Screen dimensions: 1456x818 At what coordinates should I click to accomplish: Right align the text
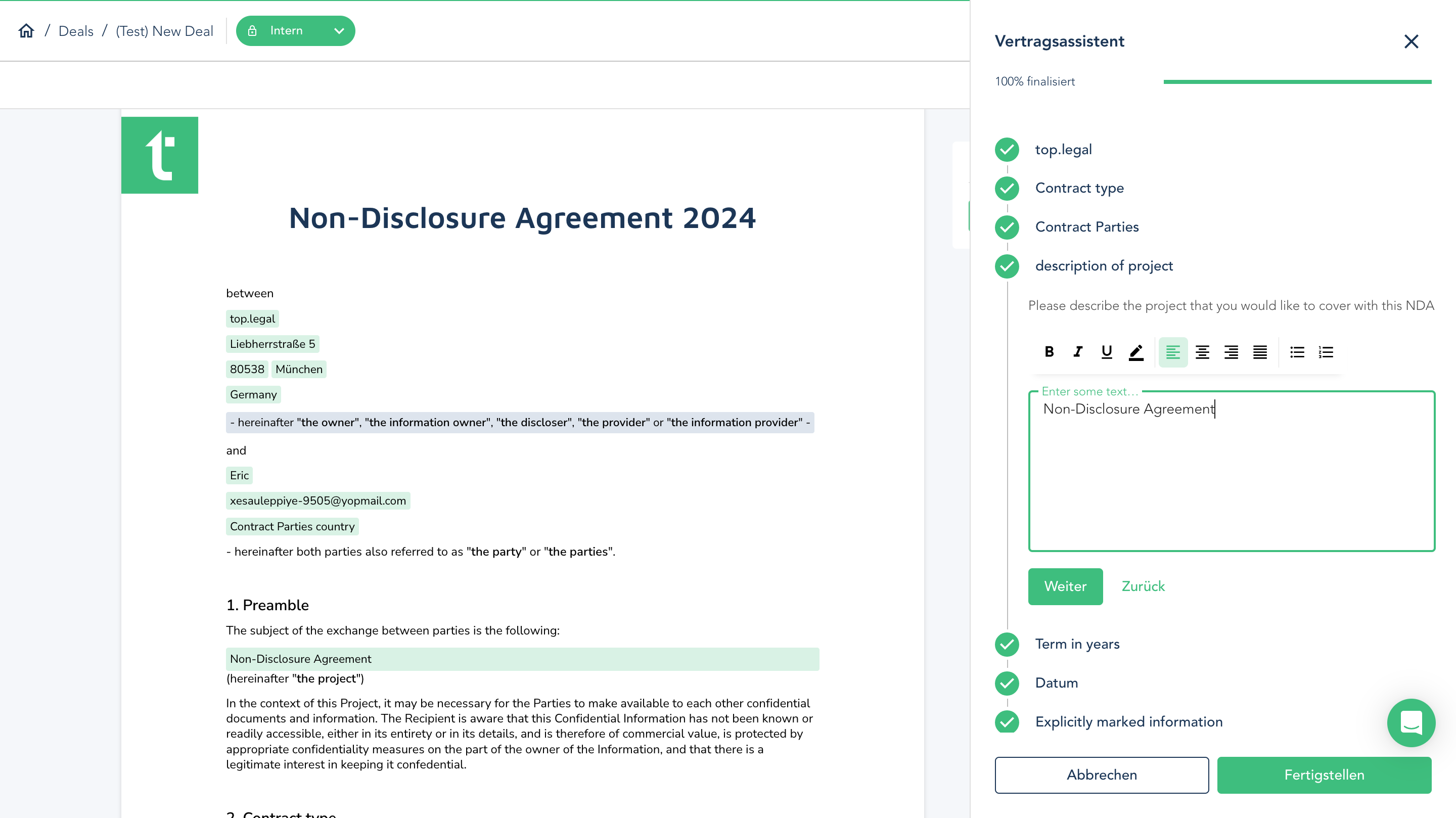[x=1231, y=352]
